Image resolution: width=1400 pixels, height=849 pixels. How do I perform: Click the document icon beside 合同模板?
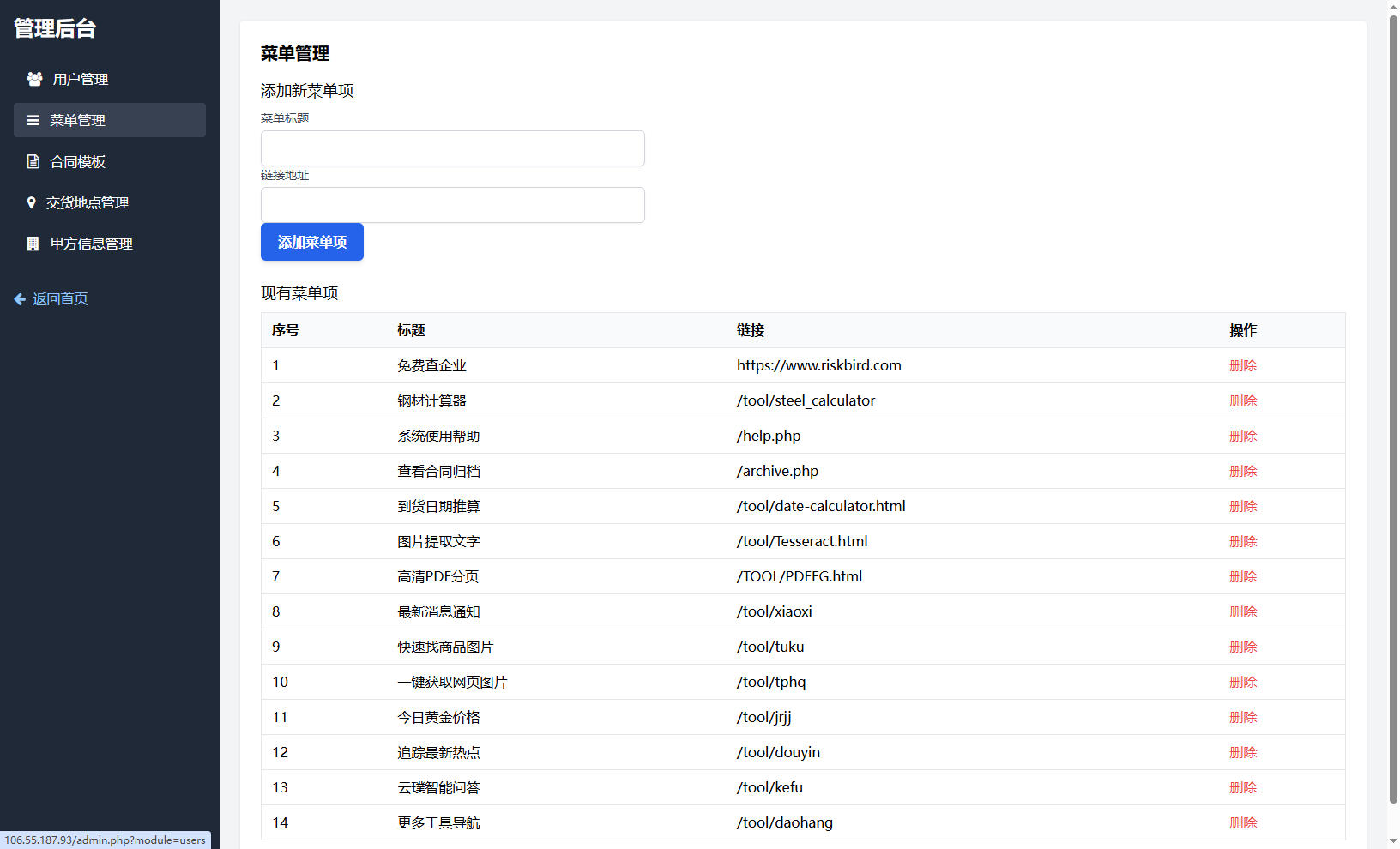(x=33, y=161)
